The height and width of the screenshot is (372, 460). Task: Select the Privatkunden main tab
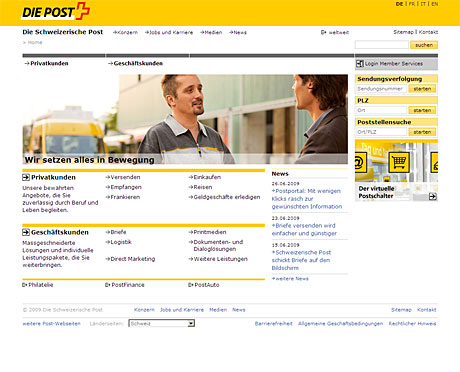click(46, 63)
